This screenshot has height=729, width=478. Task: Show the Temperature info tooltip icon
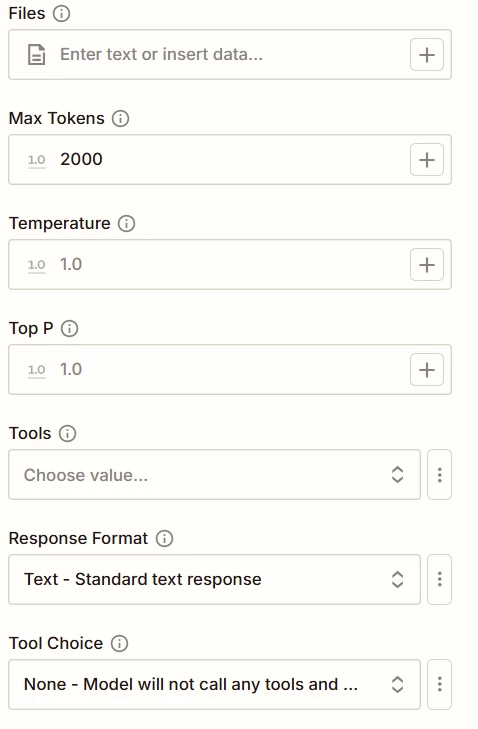126,224
